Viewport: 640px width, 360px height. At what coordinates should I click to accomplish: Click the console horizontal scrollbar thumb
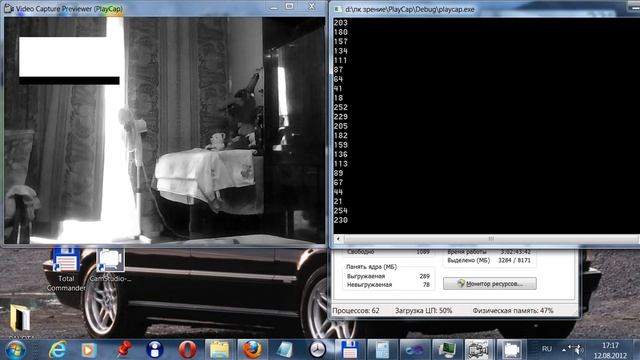tap(491, 238)
